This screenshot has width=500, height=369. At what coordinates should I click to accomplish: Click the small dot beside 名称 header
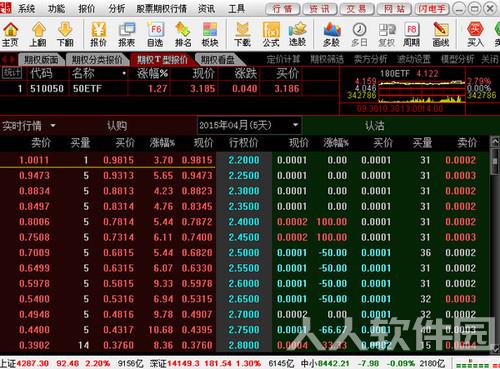point(124,73)
